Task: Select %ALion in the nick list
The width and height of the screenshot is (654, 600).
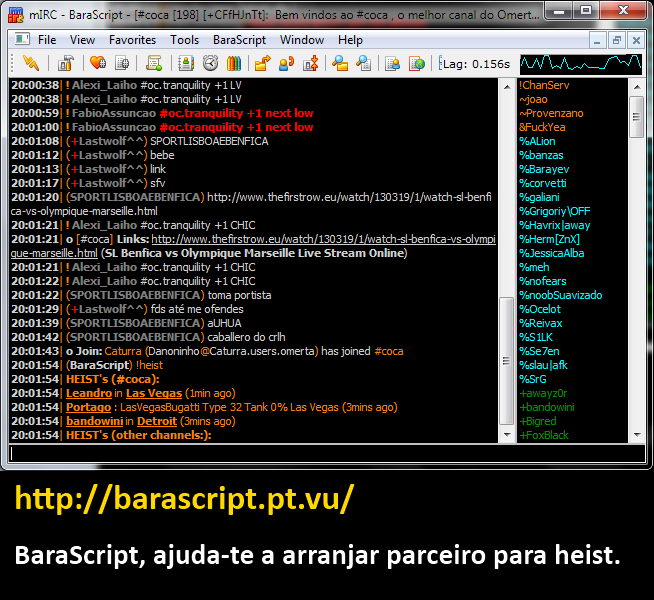Action: [537, 141]
